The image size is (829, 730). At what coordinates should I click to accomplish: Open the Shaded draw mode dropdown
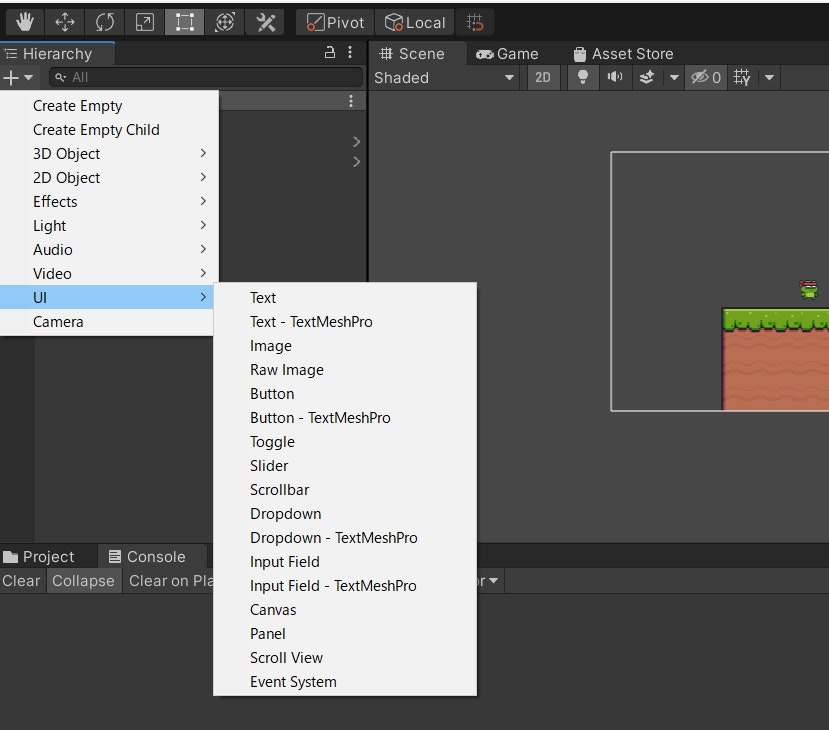[x=444, y=78]
